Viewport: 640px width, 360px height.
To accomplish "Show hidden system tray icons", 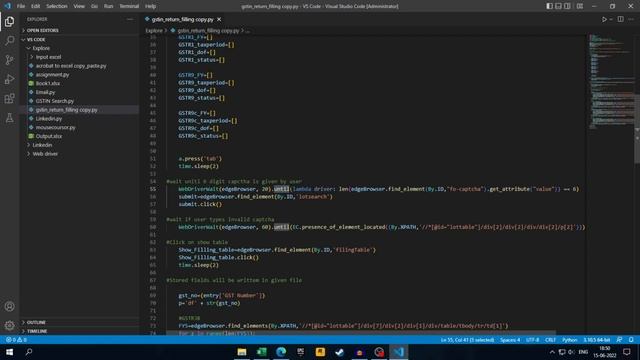I will 552,352.
